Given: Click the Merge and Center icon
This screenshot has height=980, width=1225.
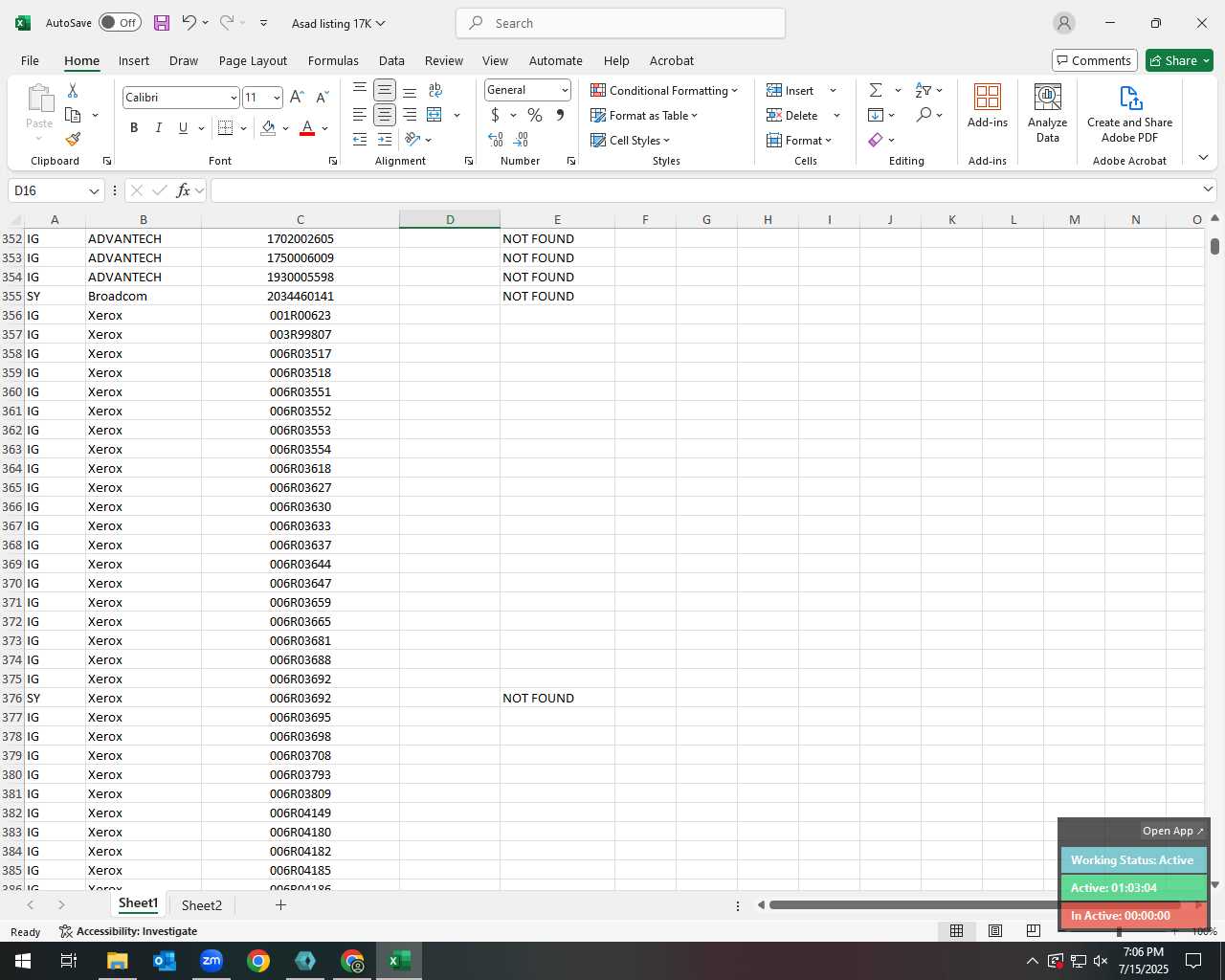Looking at the screenshot, I should pyautogui.click(x=434, y=115).
